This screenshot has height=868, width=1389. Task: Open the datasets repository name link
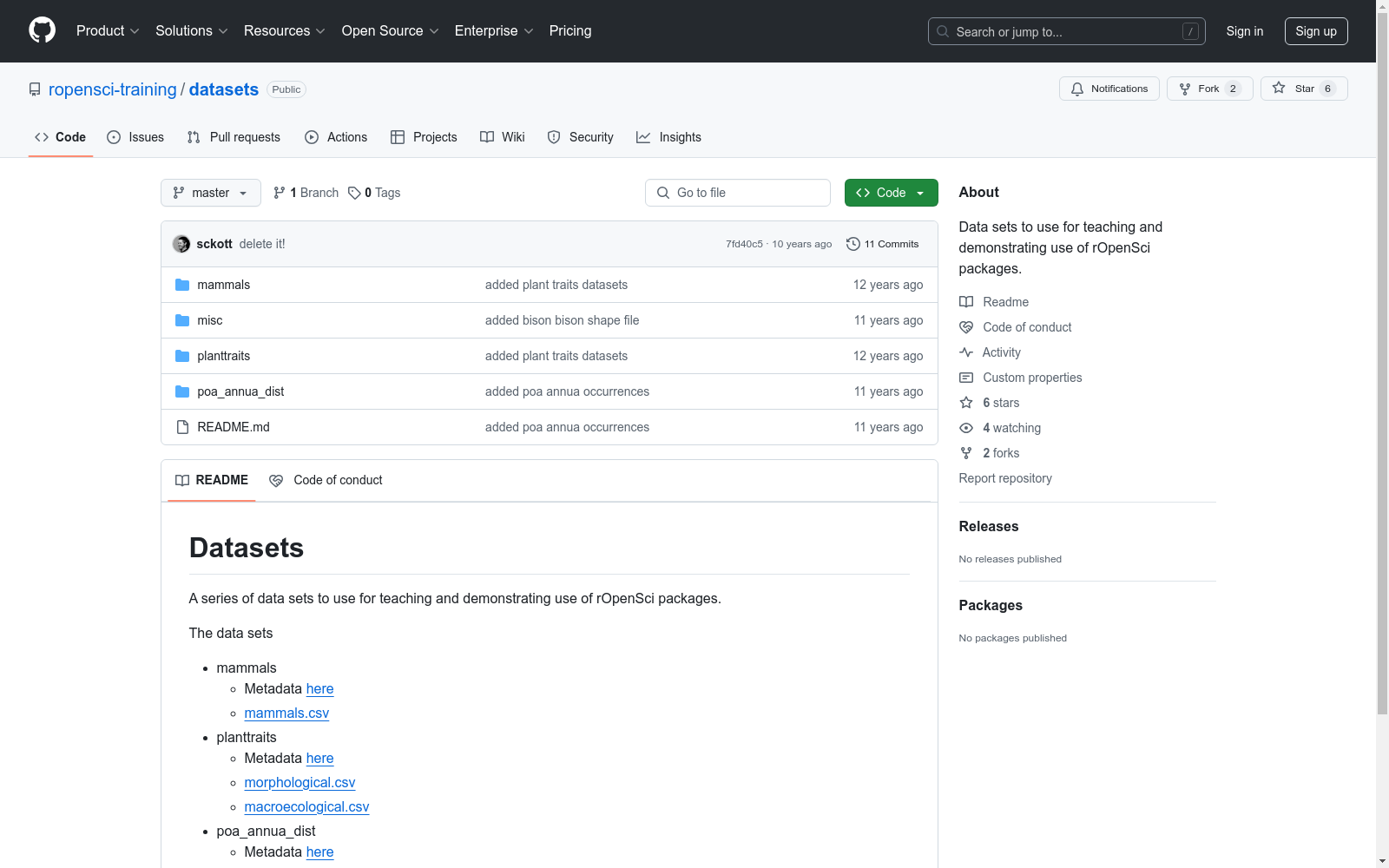224,89
